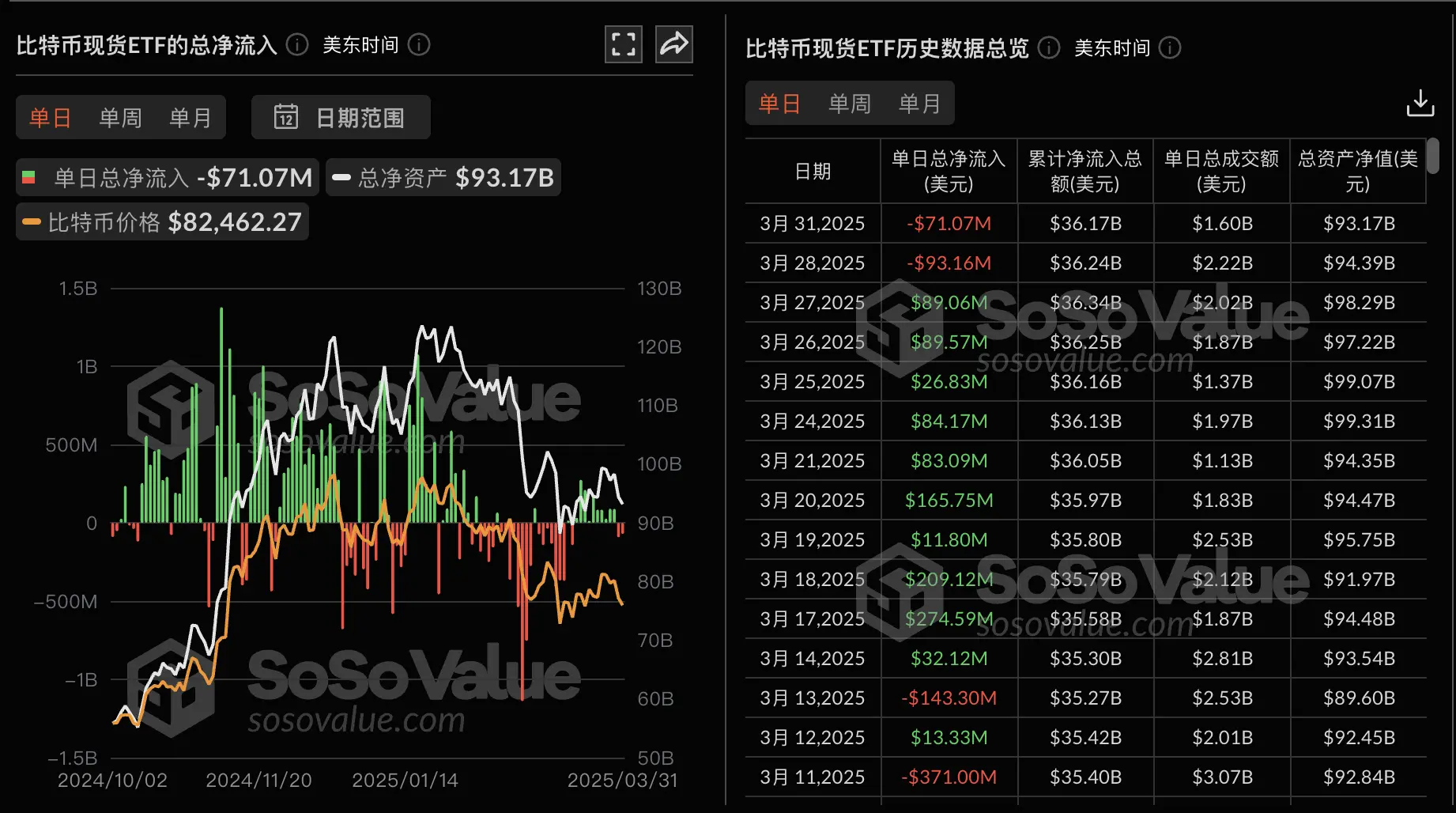This screenshot has width=1456, height=813.
Task: Click the download icon in the history panel
Action: pyautogui.click(x=1421, y=103)
